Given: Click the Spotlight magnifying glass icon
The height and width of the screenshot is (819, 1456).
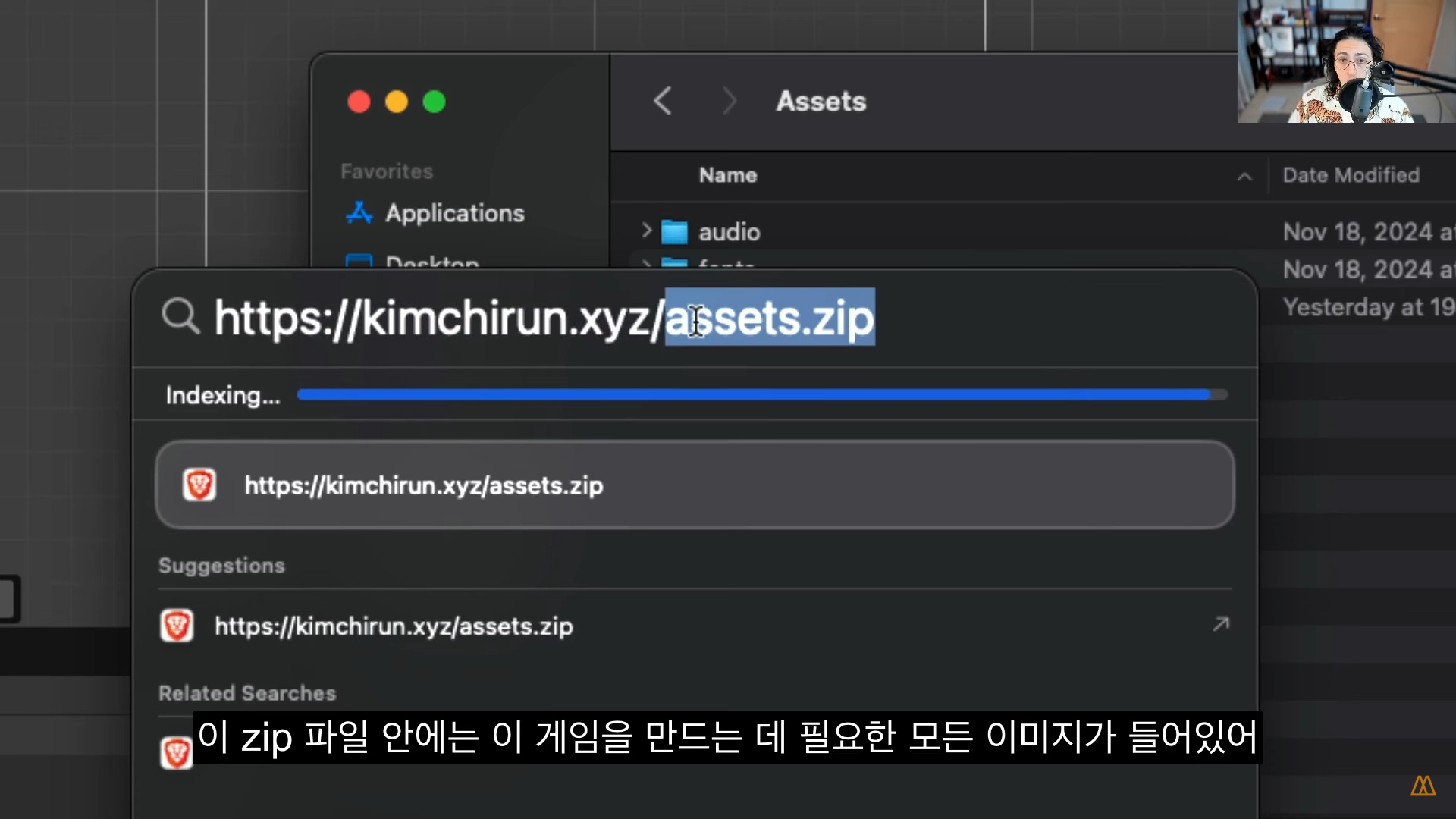Looking at the screenshot, I should pyautogui.click(x=180, y=315).
